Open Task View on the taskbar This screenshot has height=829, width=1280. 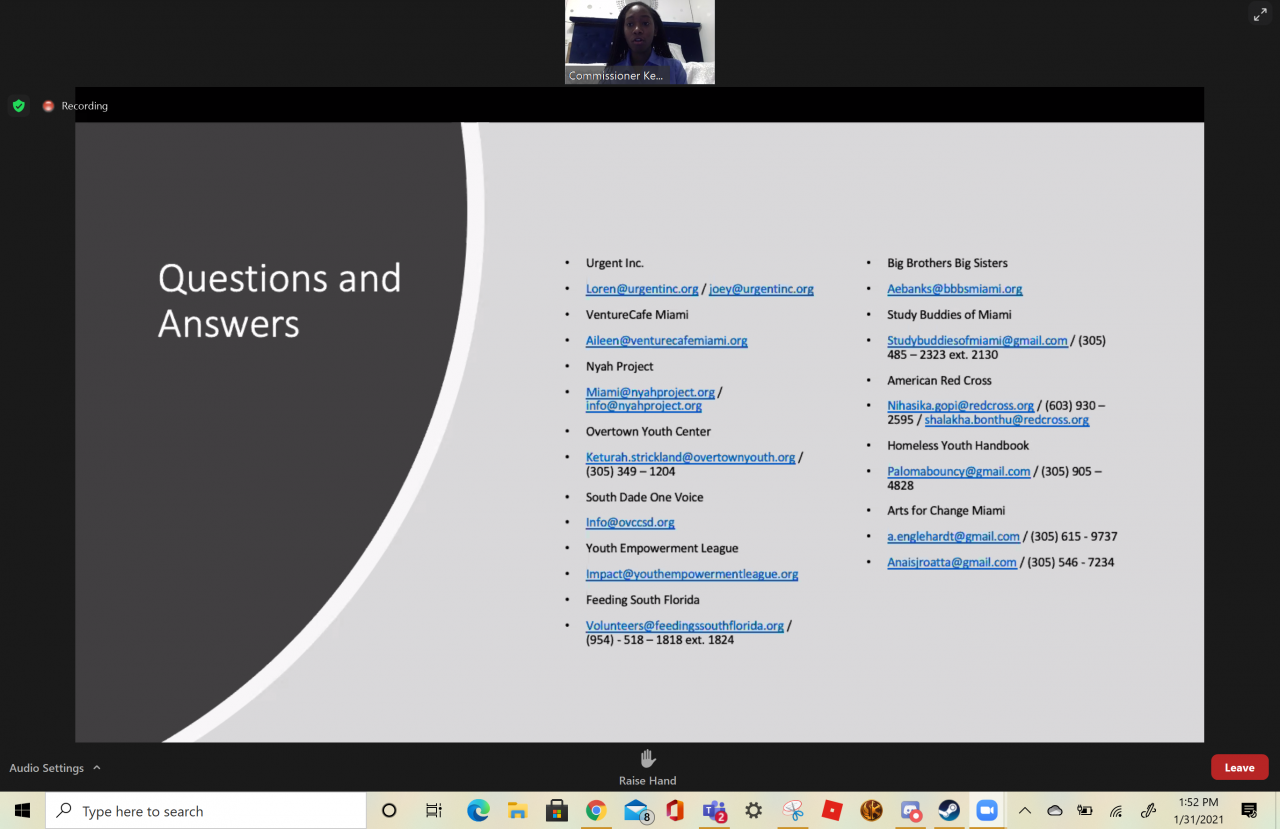pyautogui.click(x=434, y=810)
